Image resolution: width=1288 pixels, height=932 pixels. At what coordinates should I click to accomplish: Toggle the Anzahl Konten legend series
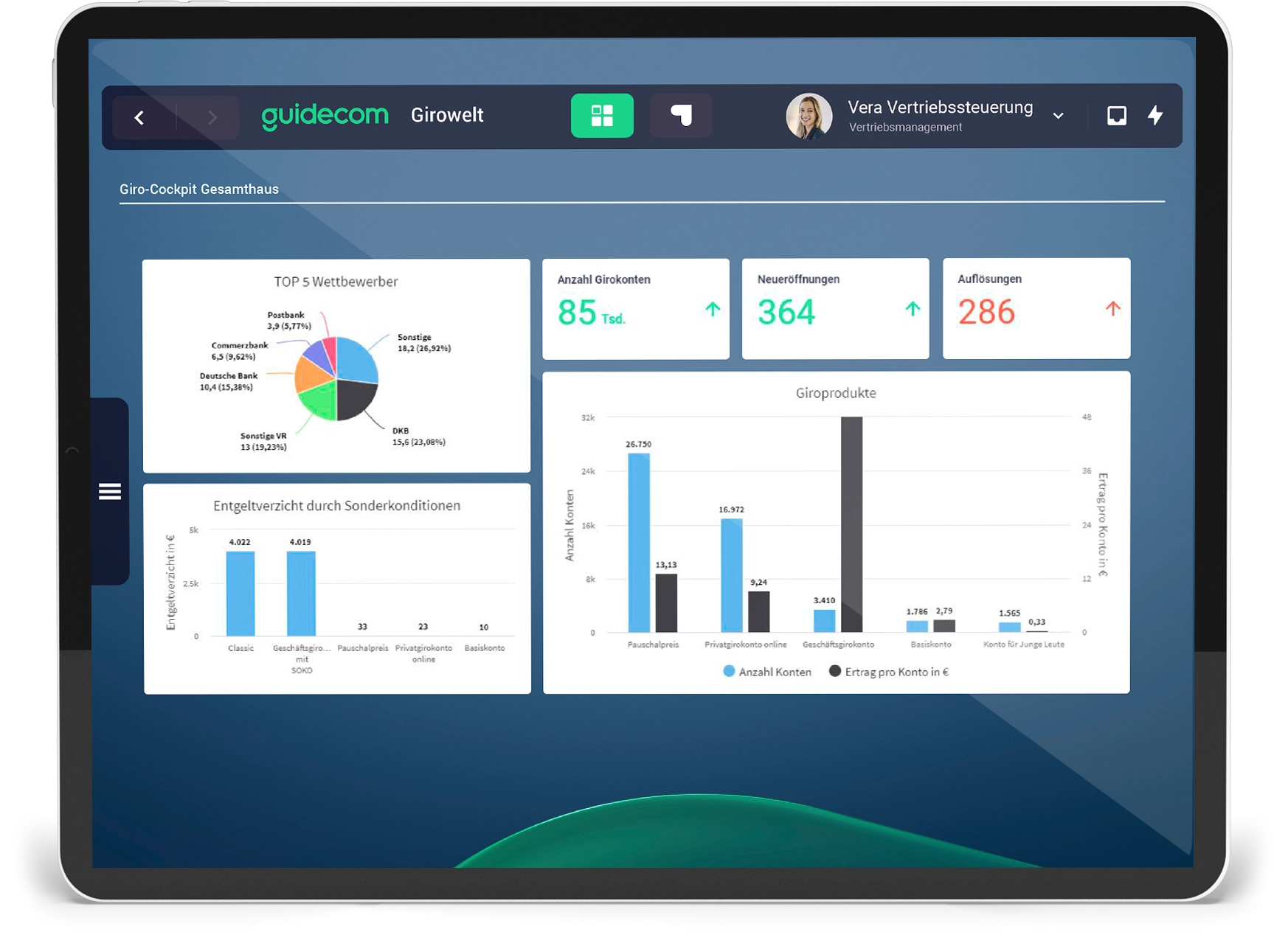(x=767, y=672)
